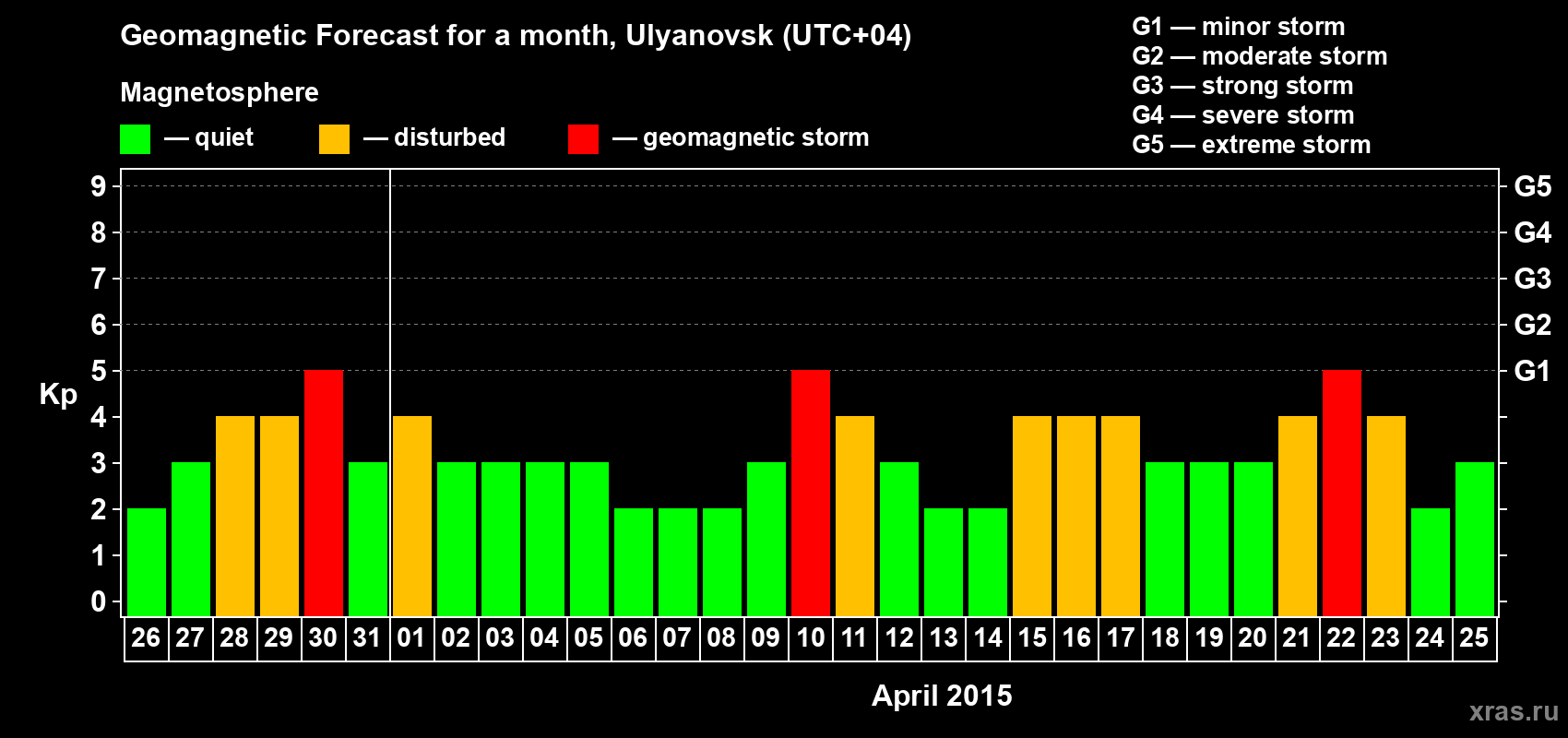The height and width of the screenshot is (738, 1568).
Task: Click the 'disturbed' legend label
Action: (x=449, y=137)
